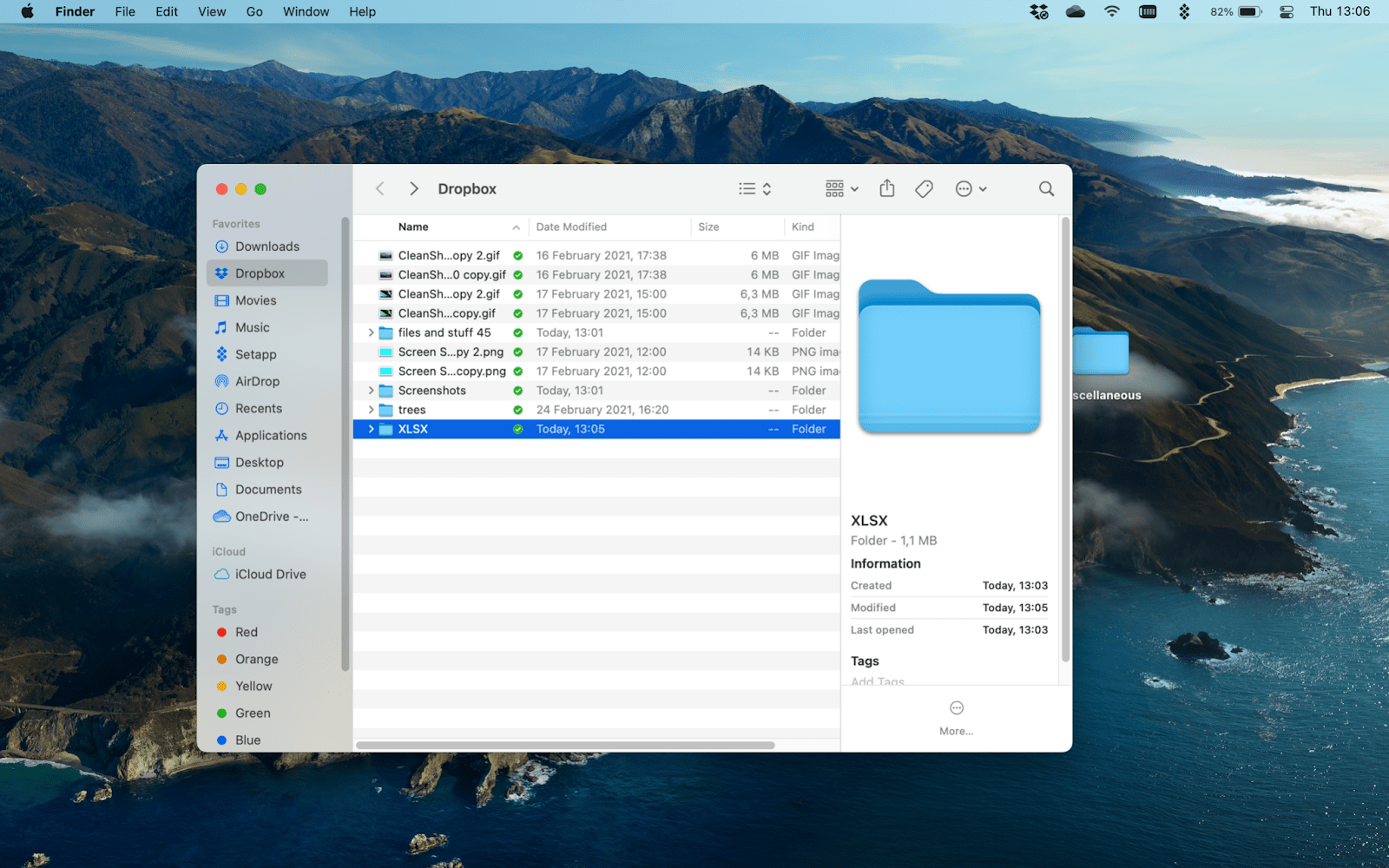Open Documents in the sidebar
Image resolution: width=1389 pixels, height=868 pixels.
267,489
